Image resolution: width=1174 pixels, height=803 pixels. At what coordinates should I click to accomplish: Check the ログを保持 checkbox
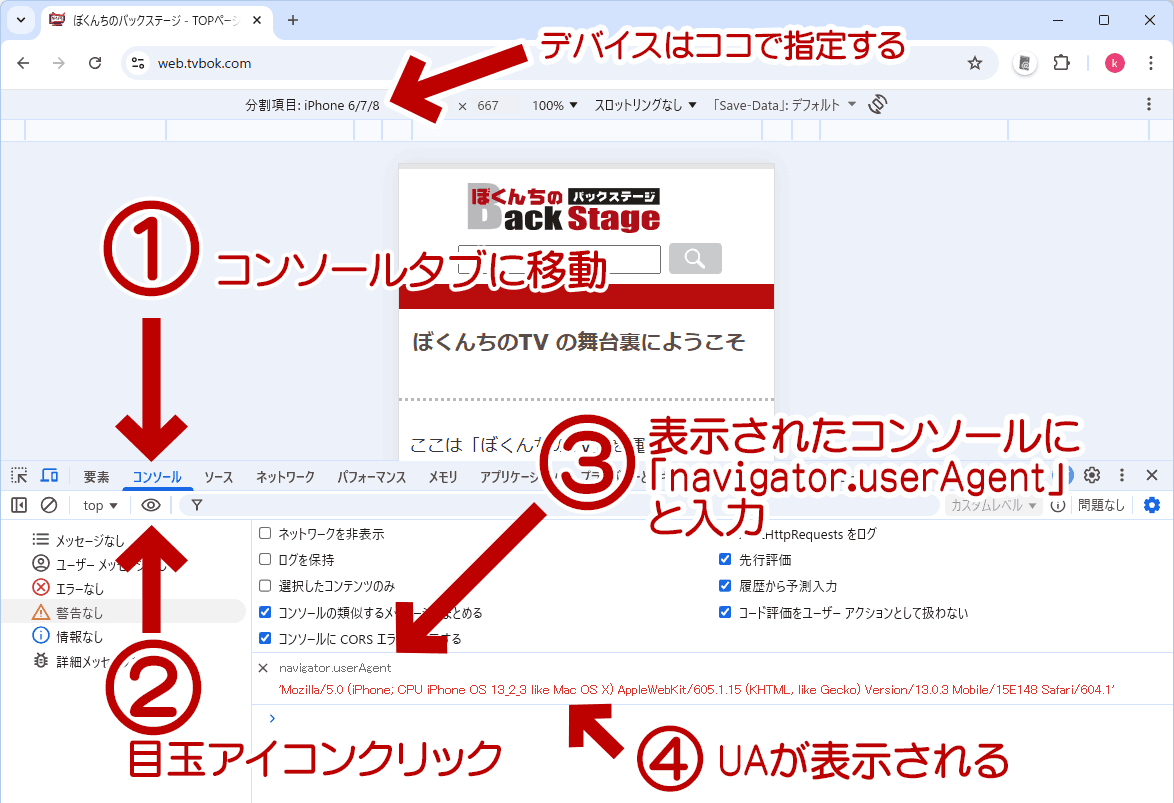pyautogui.click(x=265, y=560)
